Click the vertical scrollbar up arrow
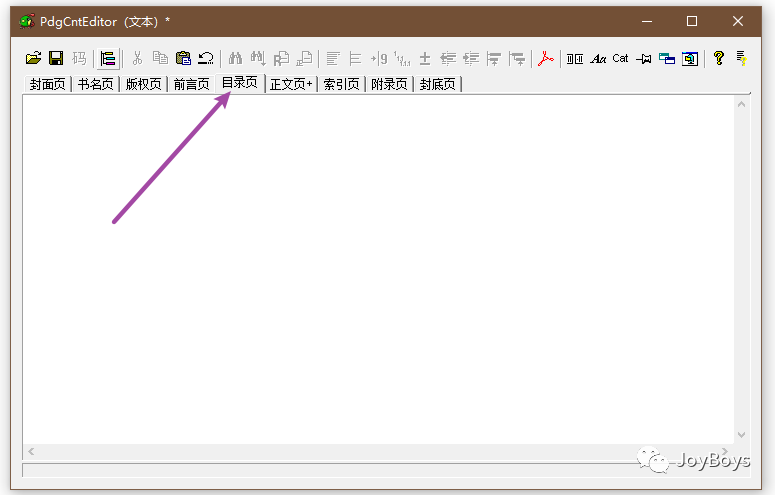The image size is (775, 495). (x=741, y=104)
